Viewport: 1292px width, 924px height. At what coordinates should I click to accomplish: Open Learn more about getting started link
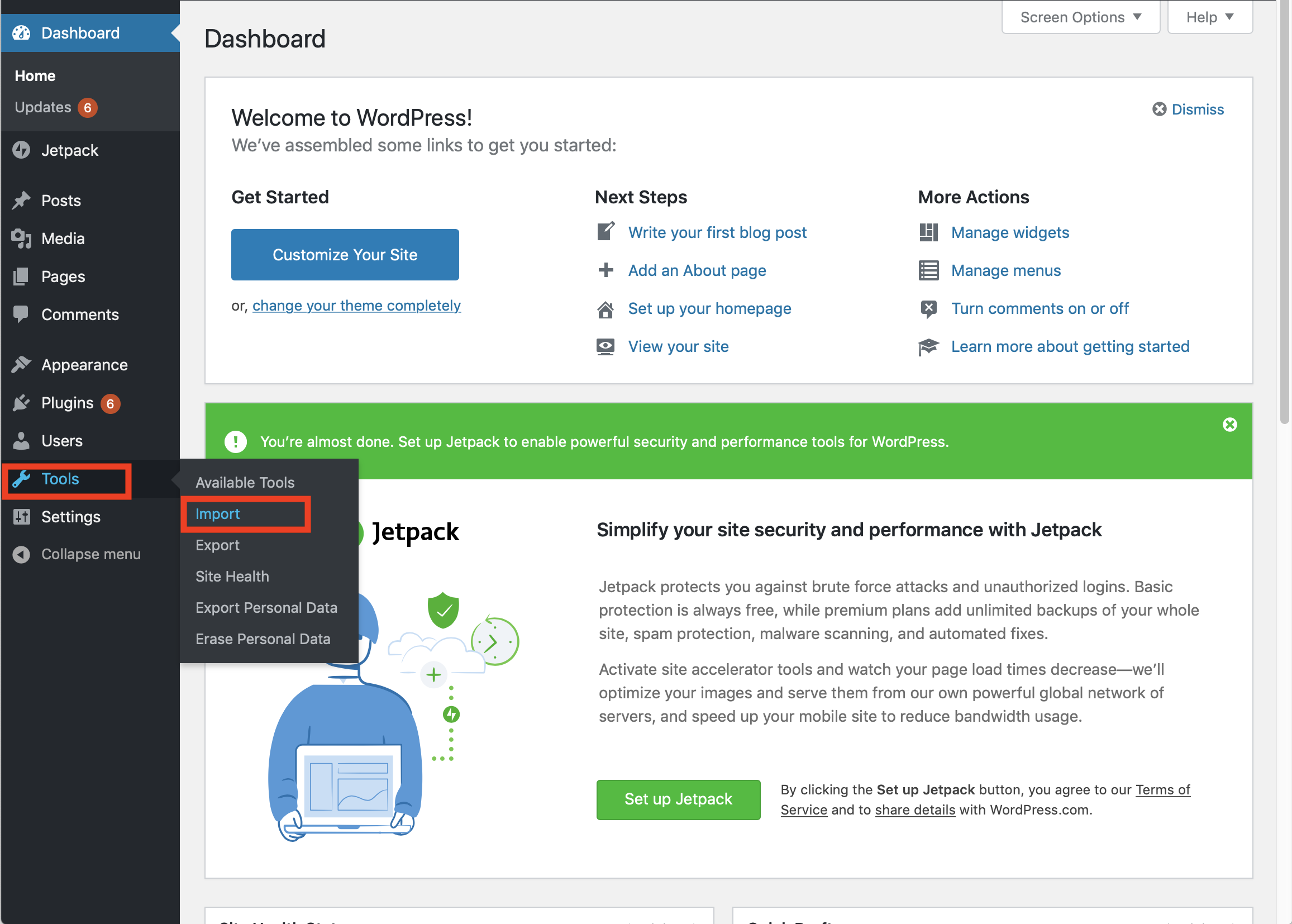coord(1070,346)
